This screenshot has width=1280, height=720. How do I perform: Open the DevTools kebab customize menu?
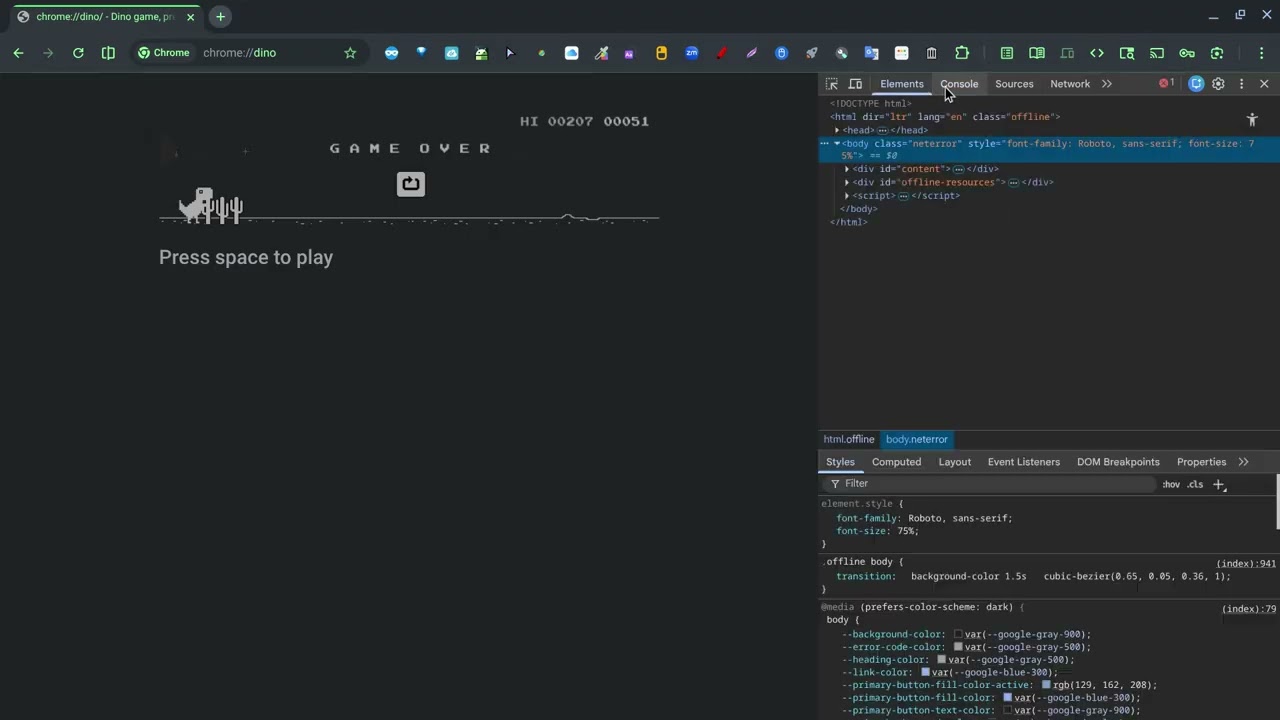1241,84
